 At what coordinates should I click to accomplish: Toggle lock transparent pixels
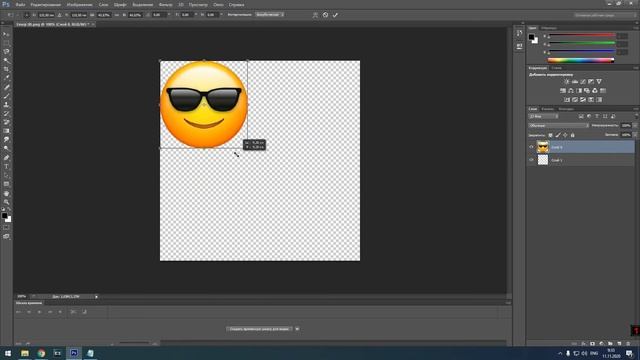pos(550,135)
